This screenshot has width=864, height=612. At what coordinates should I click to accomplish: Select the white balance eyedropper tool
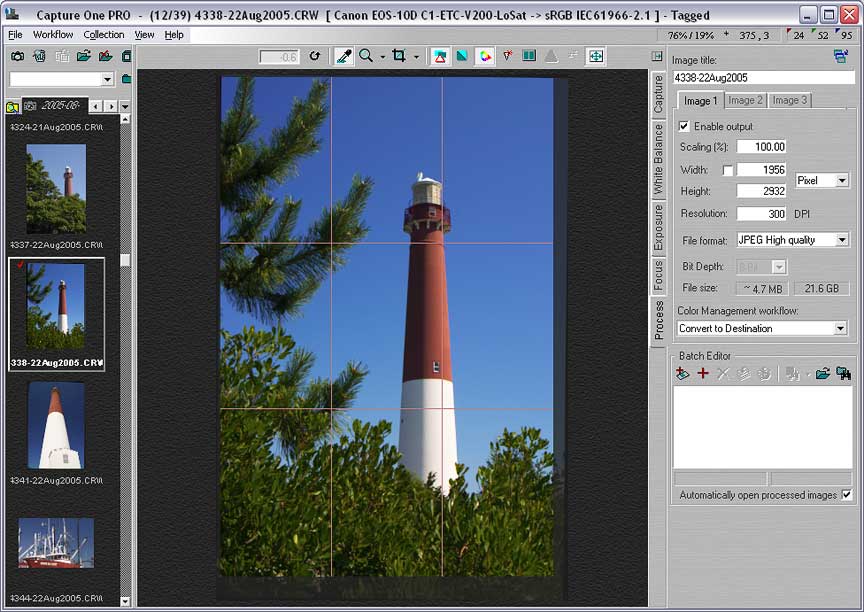(x=344, y=56)
